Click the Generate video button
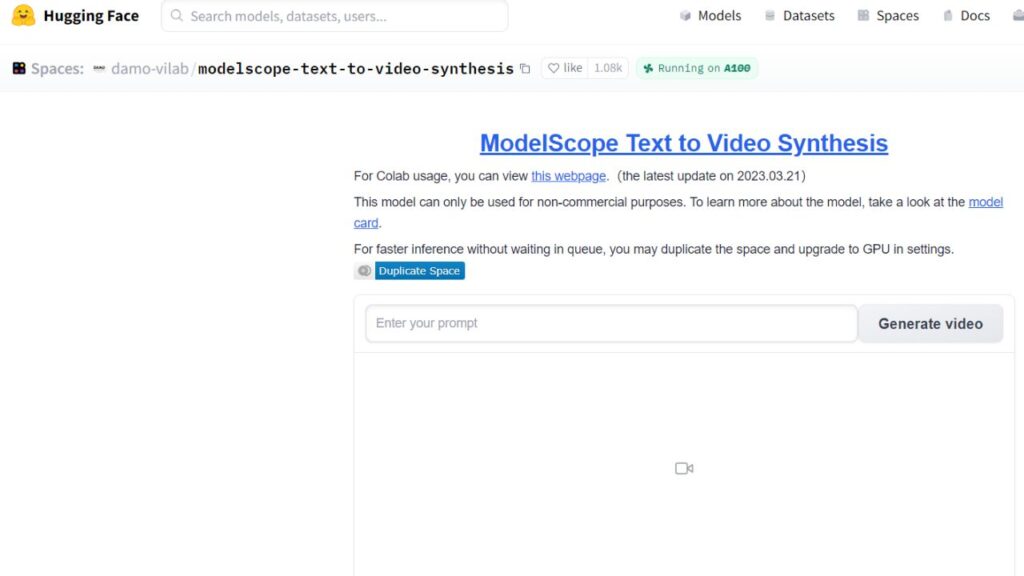Viewport: 1024px width, 576px height. pos(931,323)
